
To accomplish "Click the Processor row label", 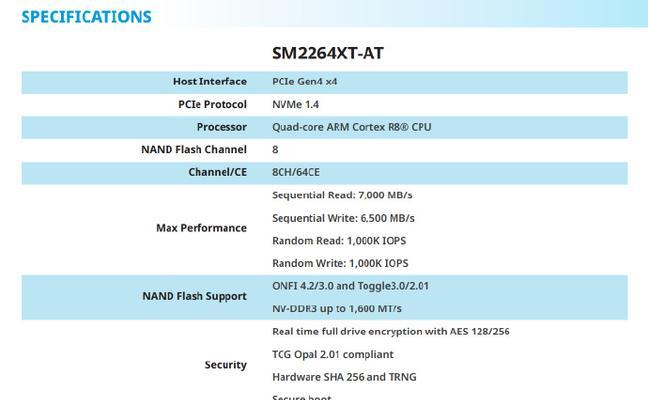I will pyautogui.click(x=222, y=127).
